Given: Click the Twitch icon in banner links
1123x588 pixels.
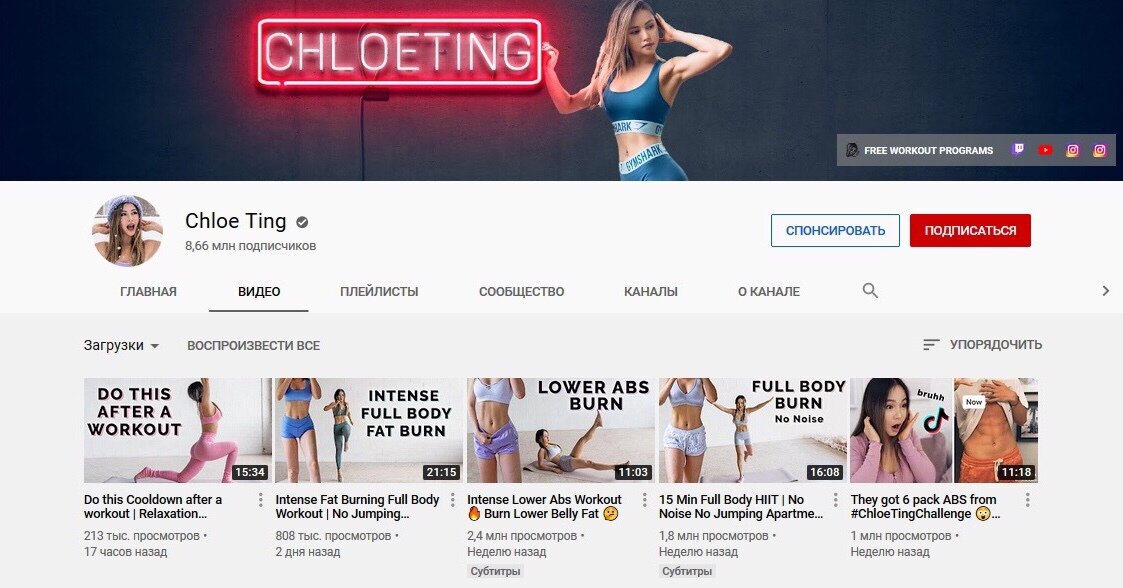Looking at the screenshot, I should 1018,150.
